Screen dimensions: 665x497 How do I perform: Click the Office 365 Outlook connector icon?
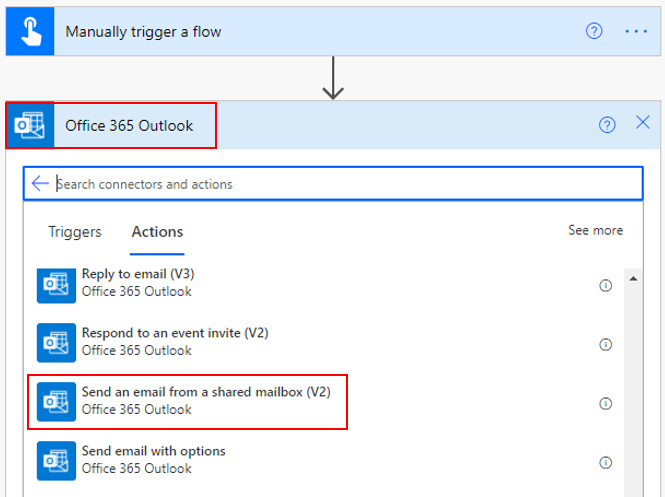(30, 125)
